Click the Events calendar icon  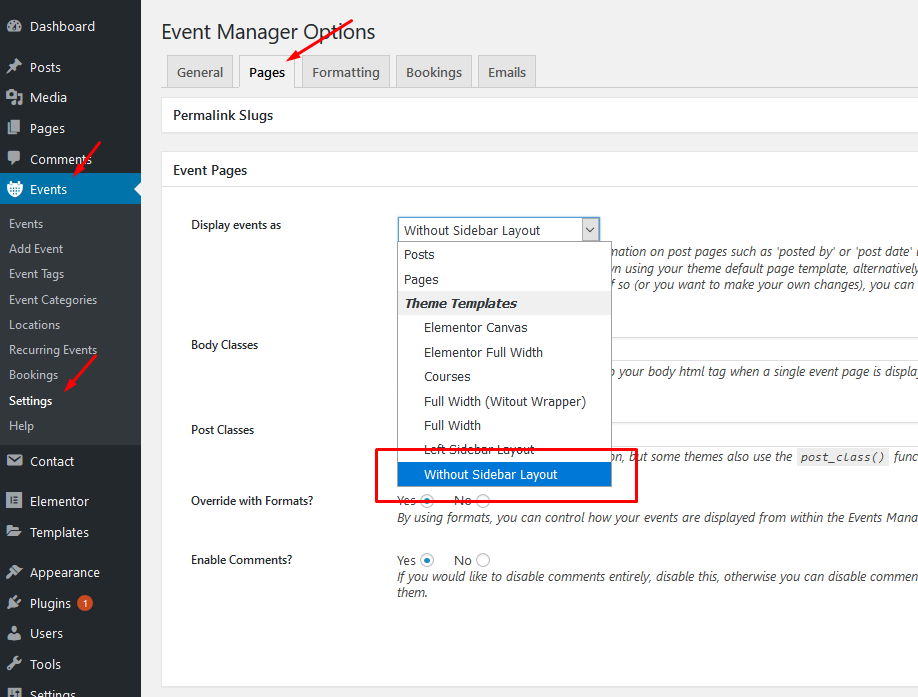14,189
